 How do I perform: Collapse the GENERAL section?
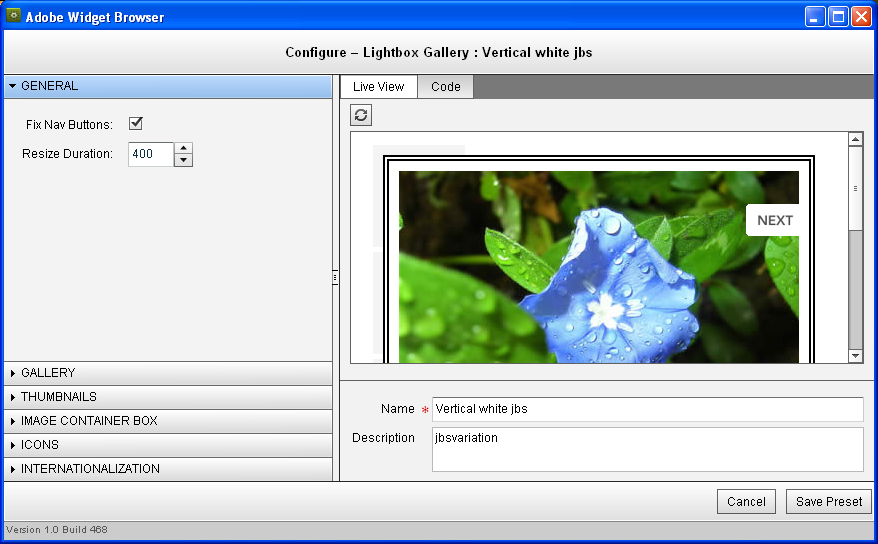(x=49, y=86)
